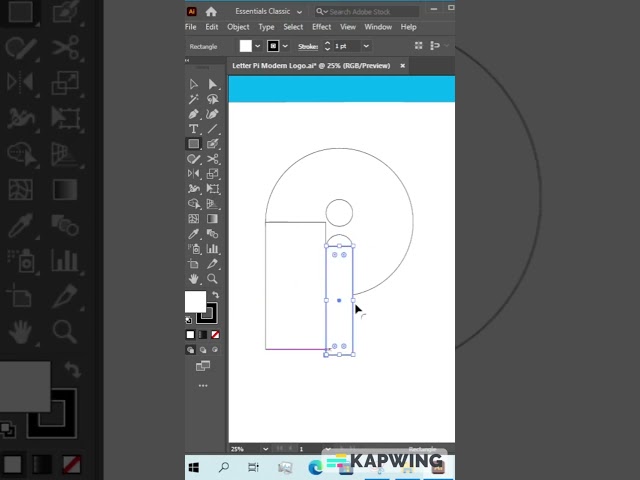This screenshot has width=640, height=480.
Task: Open the Object menu
Action: (x=238, y=27)
